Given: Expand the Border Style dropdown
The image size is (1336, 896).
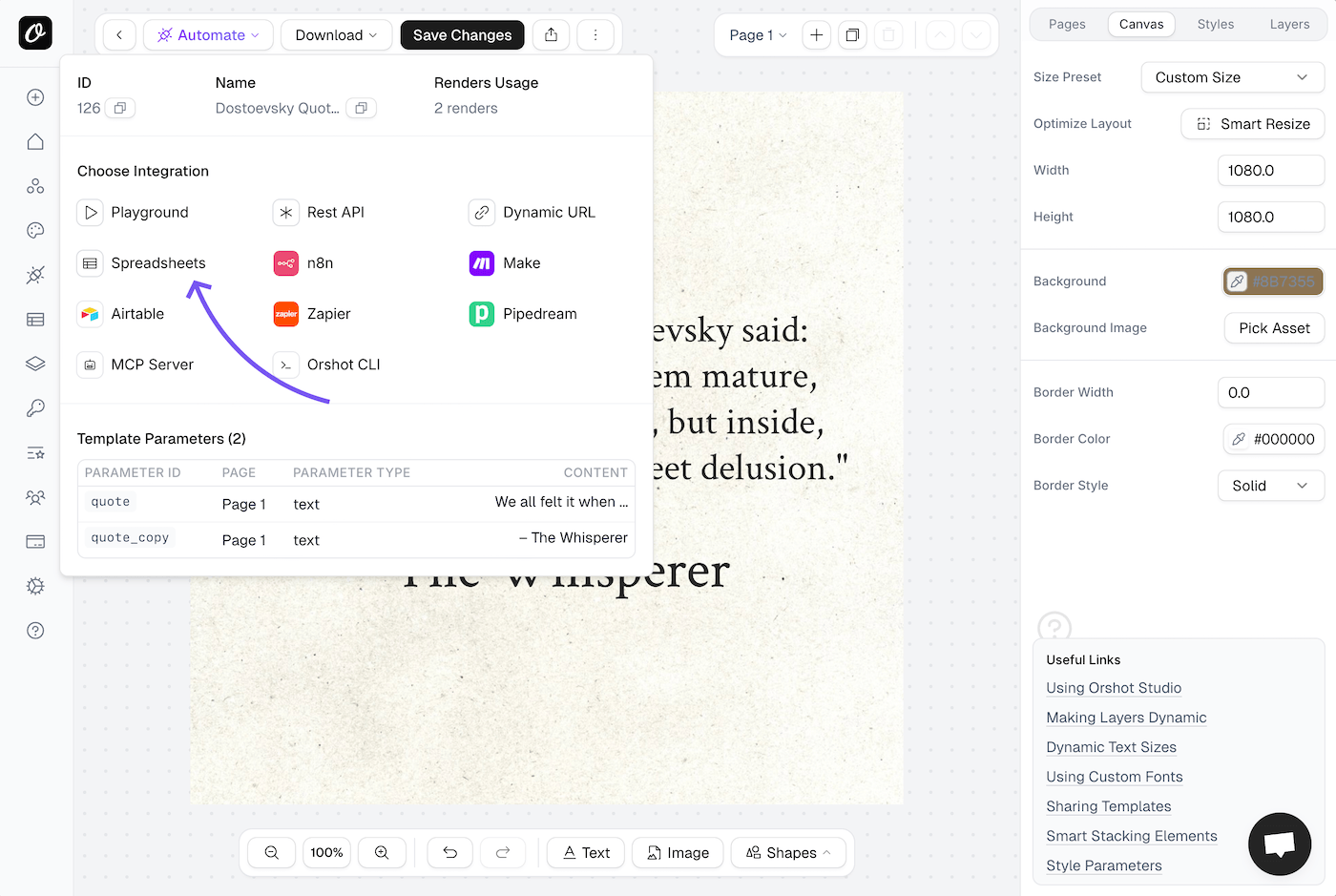Looking at the screenshot, I should point(1270,486).
